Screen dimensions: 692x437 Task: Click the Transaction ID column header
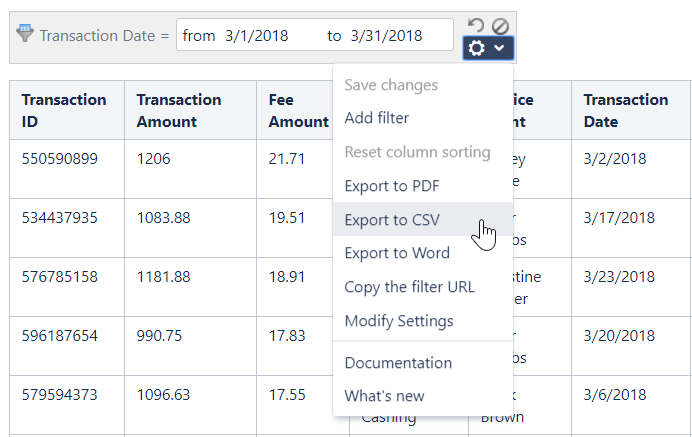click(64, 110)
